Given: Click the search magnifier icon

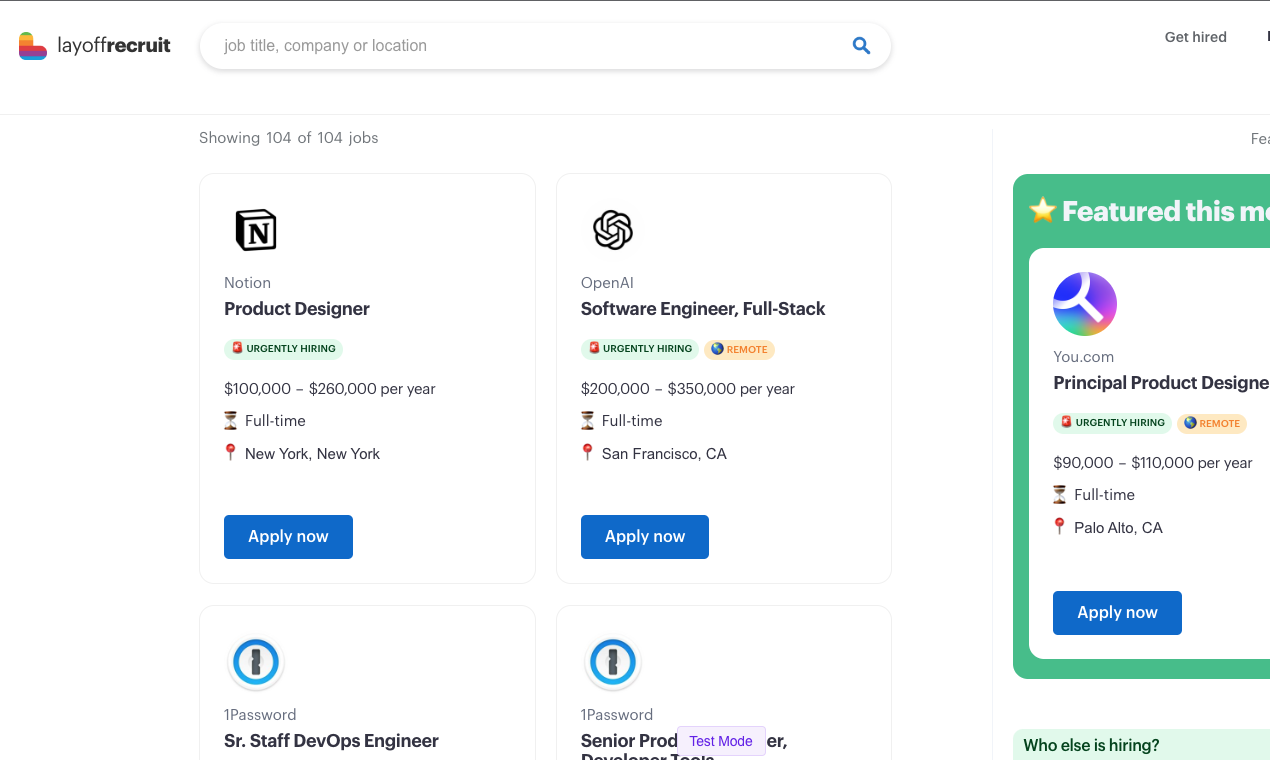Looking at the screenshot, I should pos(861,46).
